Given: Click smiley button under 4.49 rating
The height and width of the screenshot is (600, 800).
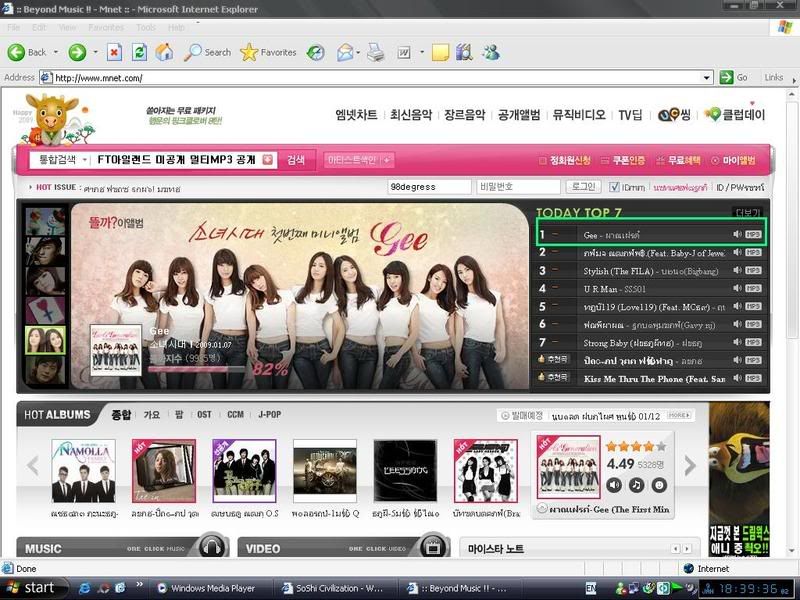Looking at the screenshot, I should (x=659, y=485).
